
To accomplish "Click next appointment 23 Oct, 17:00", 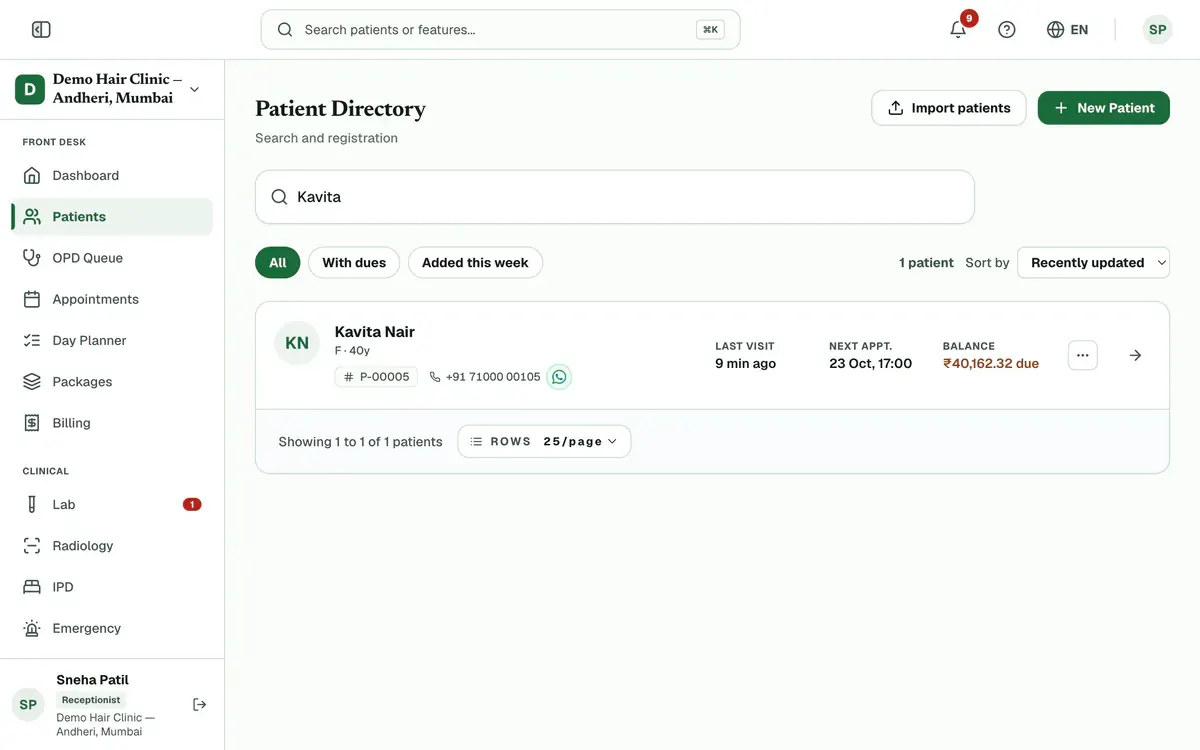I will 870,364.
